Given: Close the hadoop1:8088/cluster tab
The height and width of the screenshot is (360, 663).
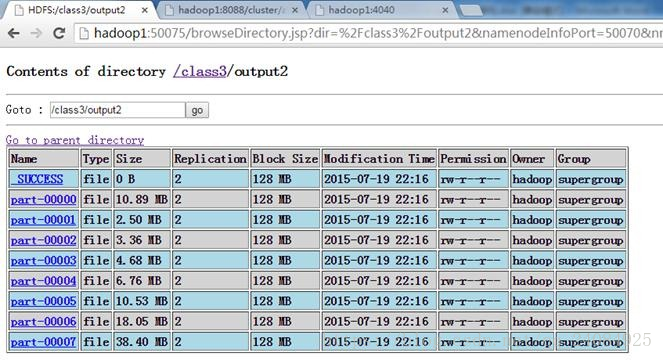Looking at the screenshot, I should pyautogui.click(x=295, y=10).
